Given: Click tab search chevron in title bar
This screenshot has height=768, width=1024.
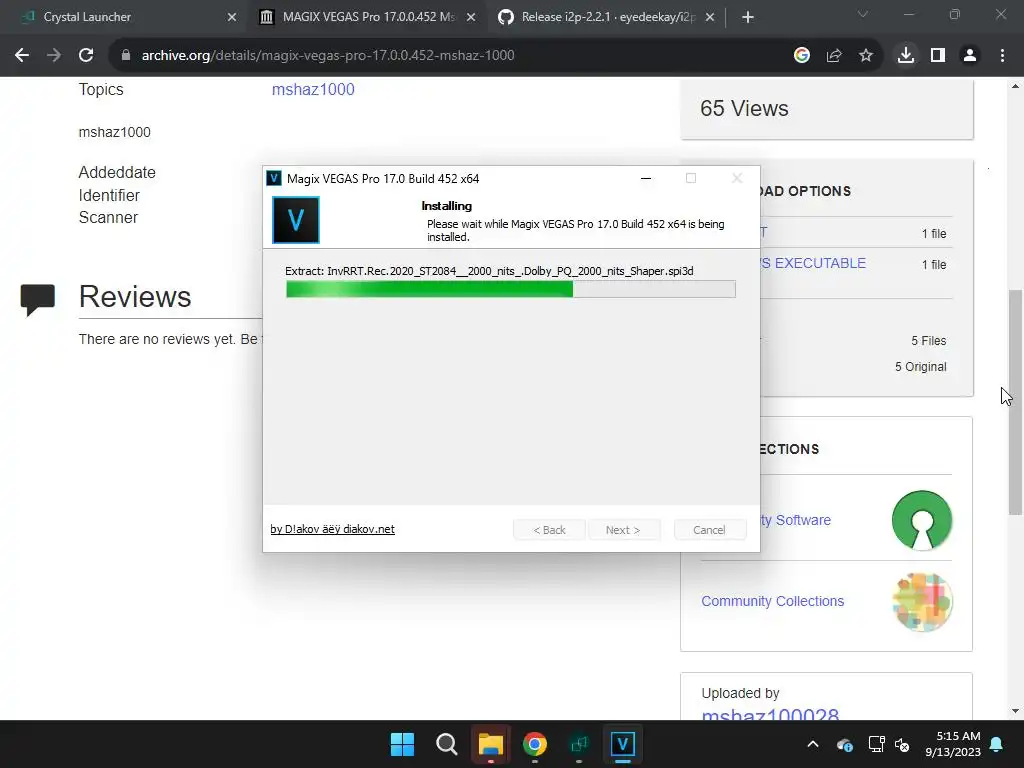Looking at the screenshot, I should (863, 14).
